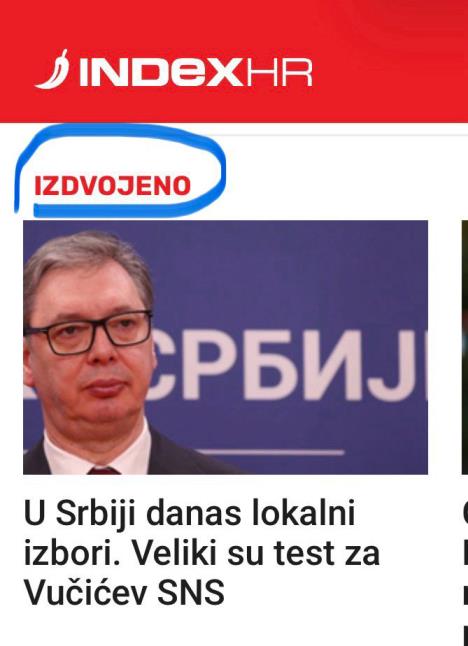Click the white line under СРБИЈ in the photo
The height and width of the screenshot is (646, 468).
click(x=270, y=452)
